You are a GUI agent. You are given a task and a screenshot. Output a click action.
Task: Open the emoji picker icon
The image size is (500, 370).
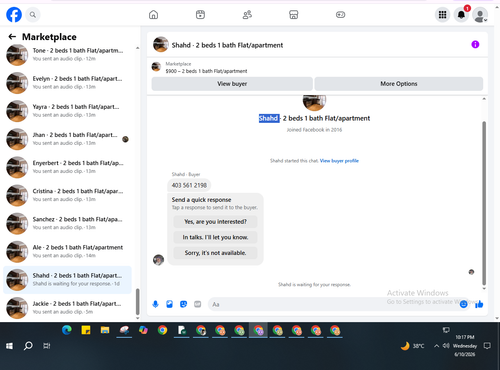pyautogui.click(x=463, y=304)
